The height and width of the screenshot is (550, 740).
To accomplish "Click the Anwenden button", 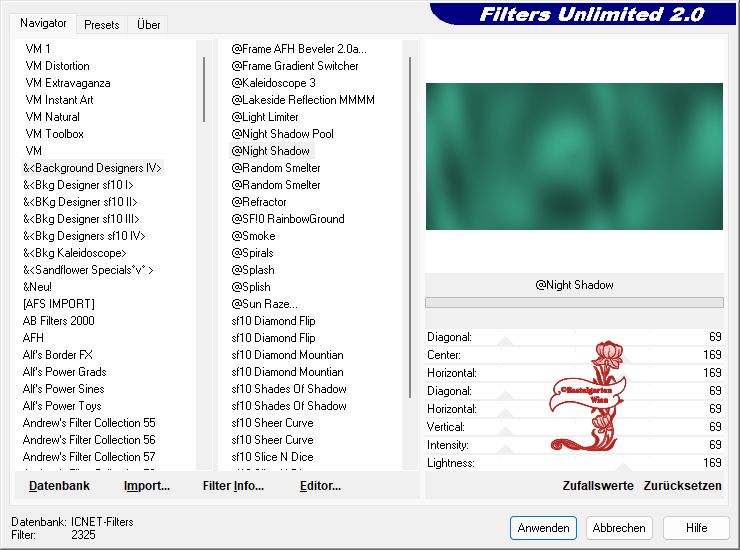I will pyautogui.click(x=543, y=528).
